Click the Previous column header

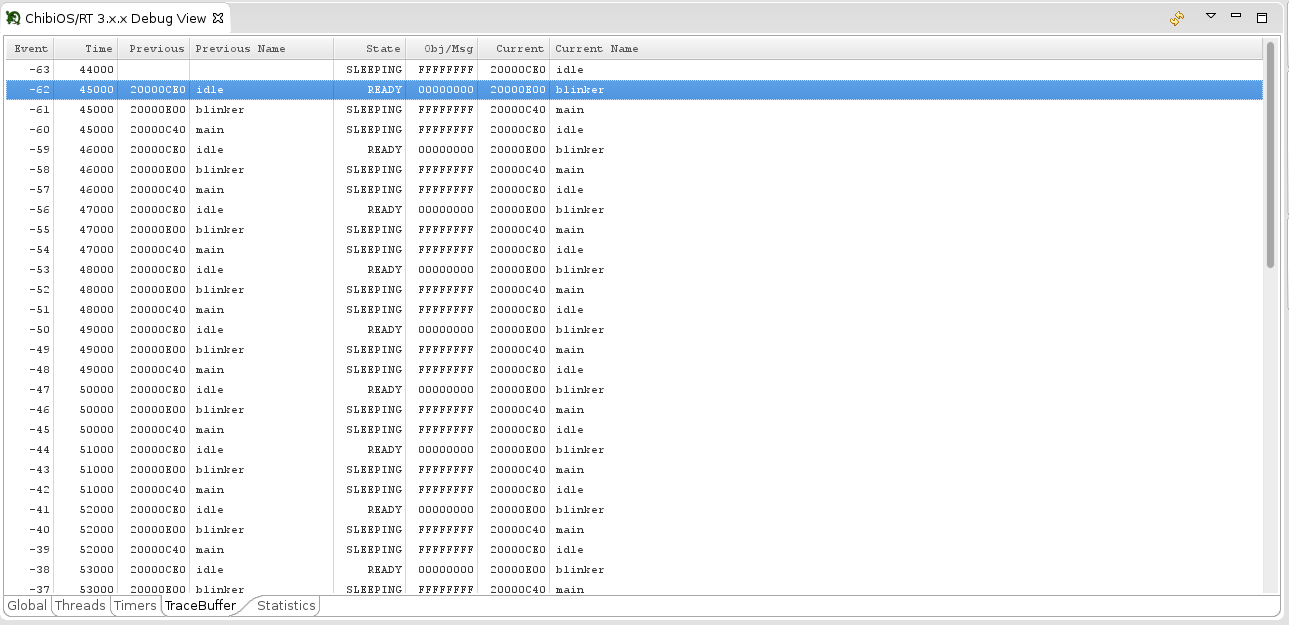[154, 49]
